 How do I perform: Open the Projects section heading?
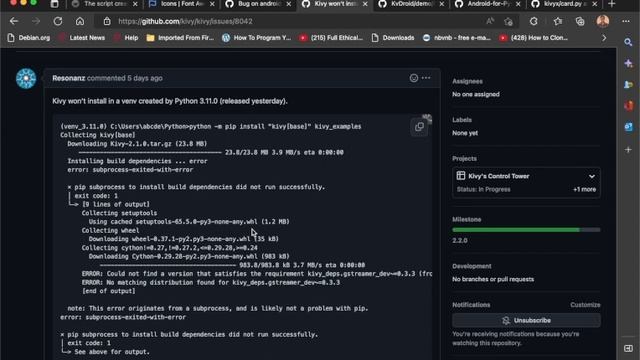point(464,158)
